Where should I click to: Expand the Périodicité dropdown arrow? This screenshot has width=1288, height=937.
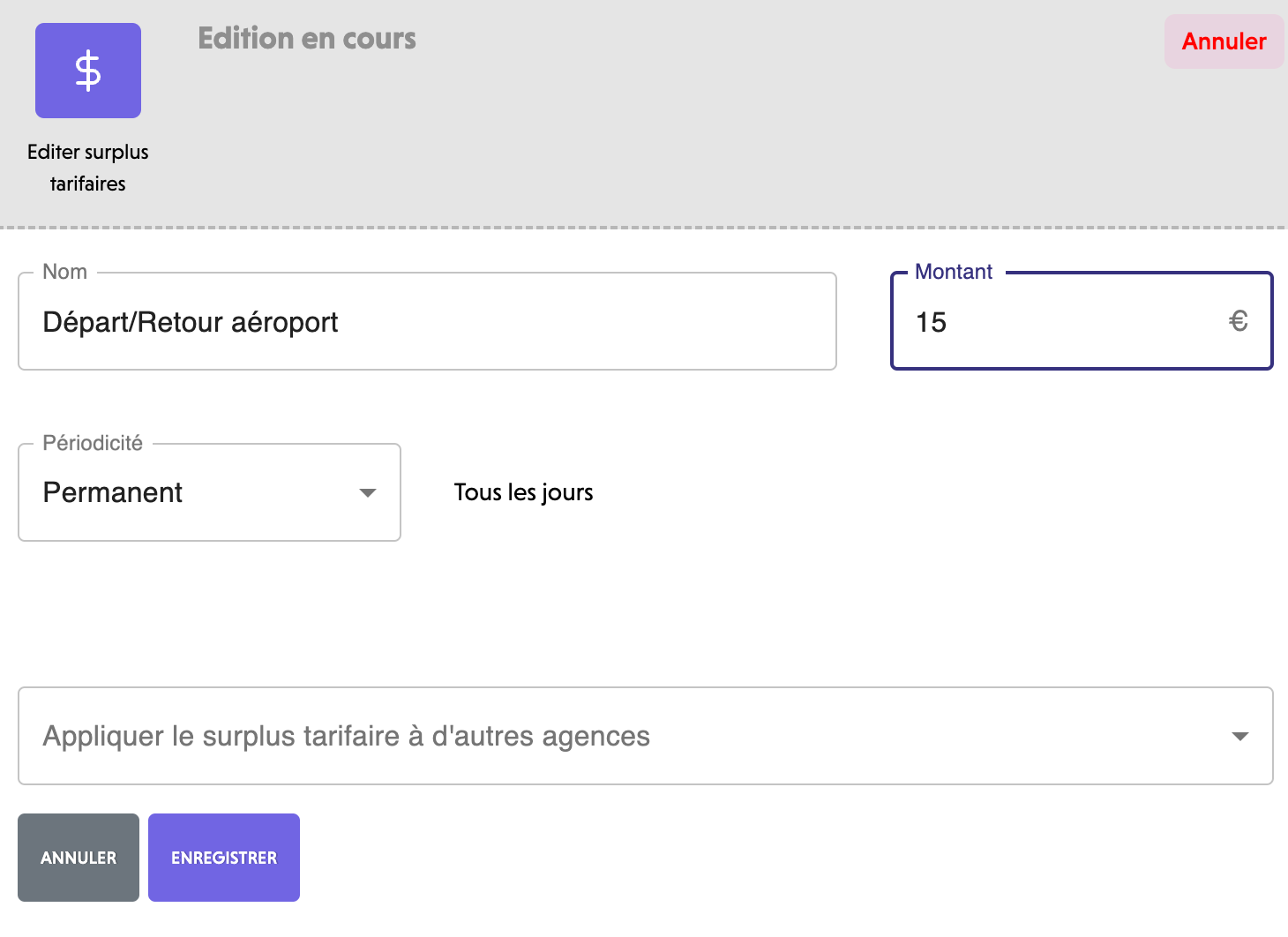[368, 492]
